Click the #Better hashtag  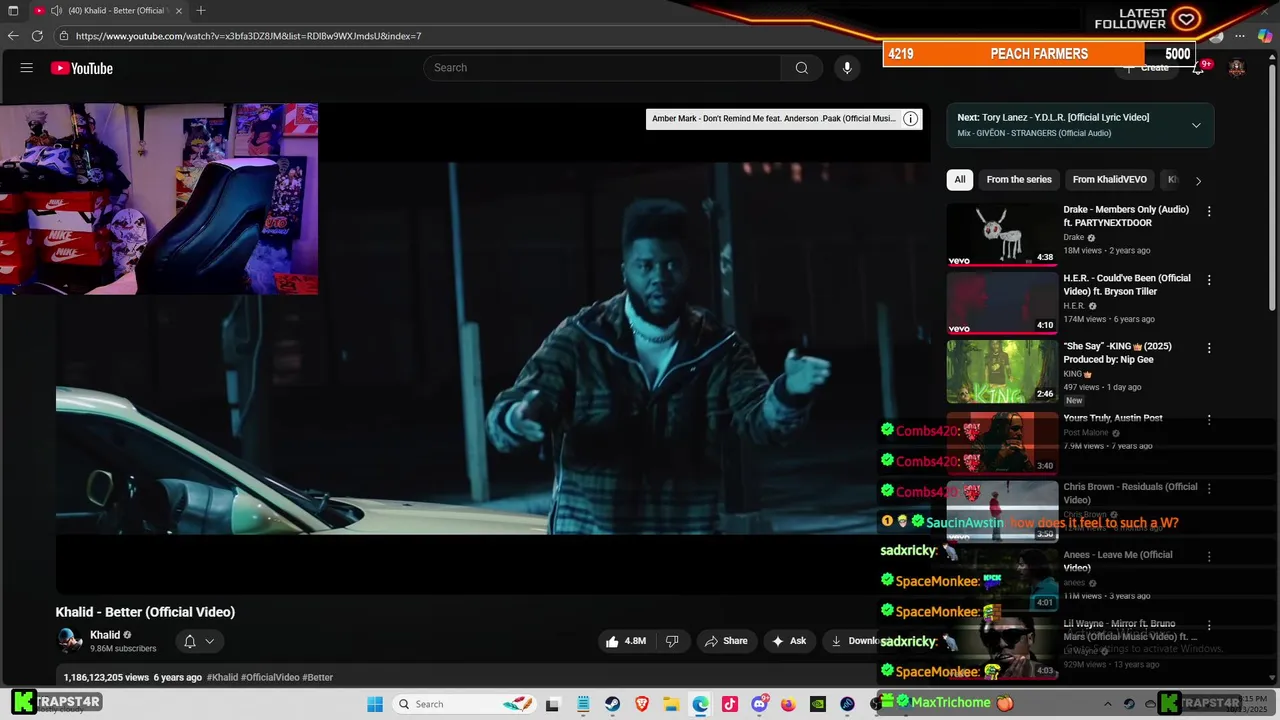318,677
